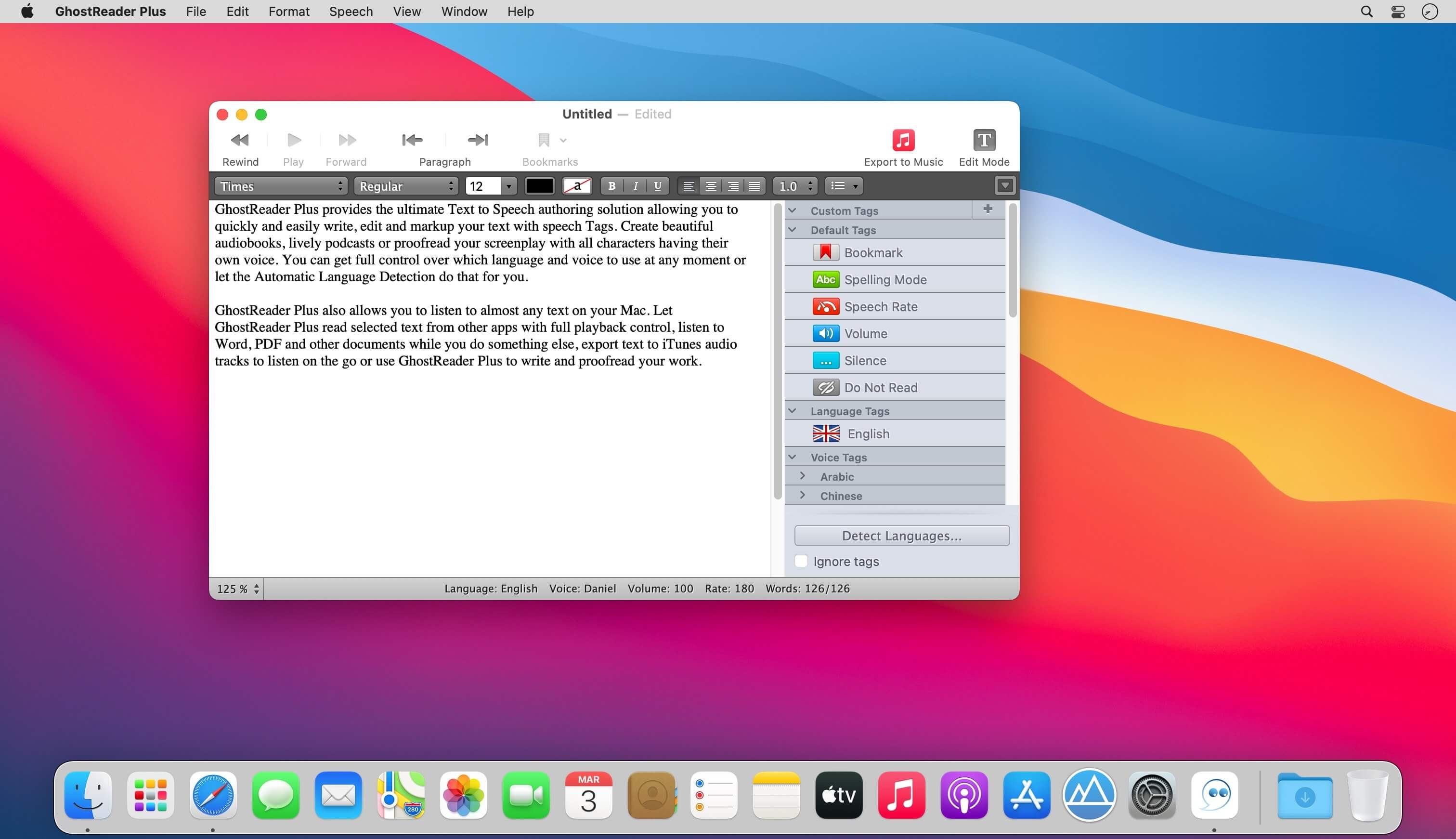Open the Regular typeface dropdown
The height and width of the screenshot is (839, 1456).
406,186
